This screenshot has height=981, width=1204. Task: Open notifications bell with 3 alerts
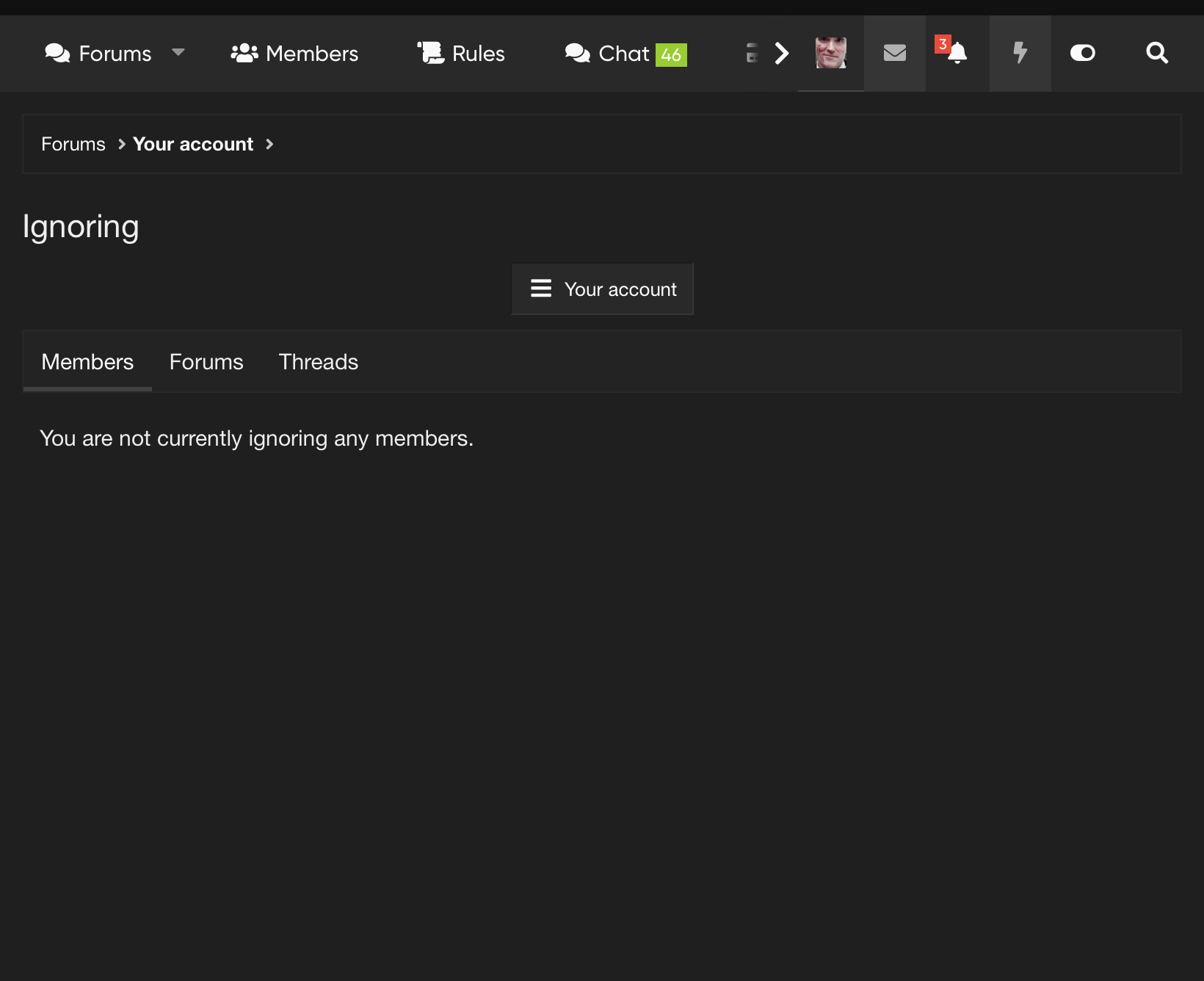coord(957,53)
